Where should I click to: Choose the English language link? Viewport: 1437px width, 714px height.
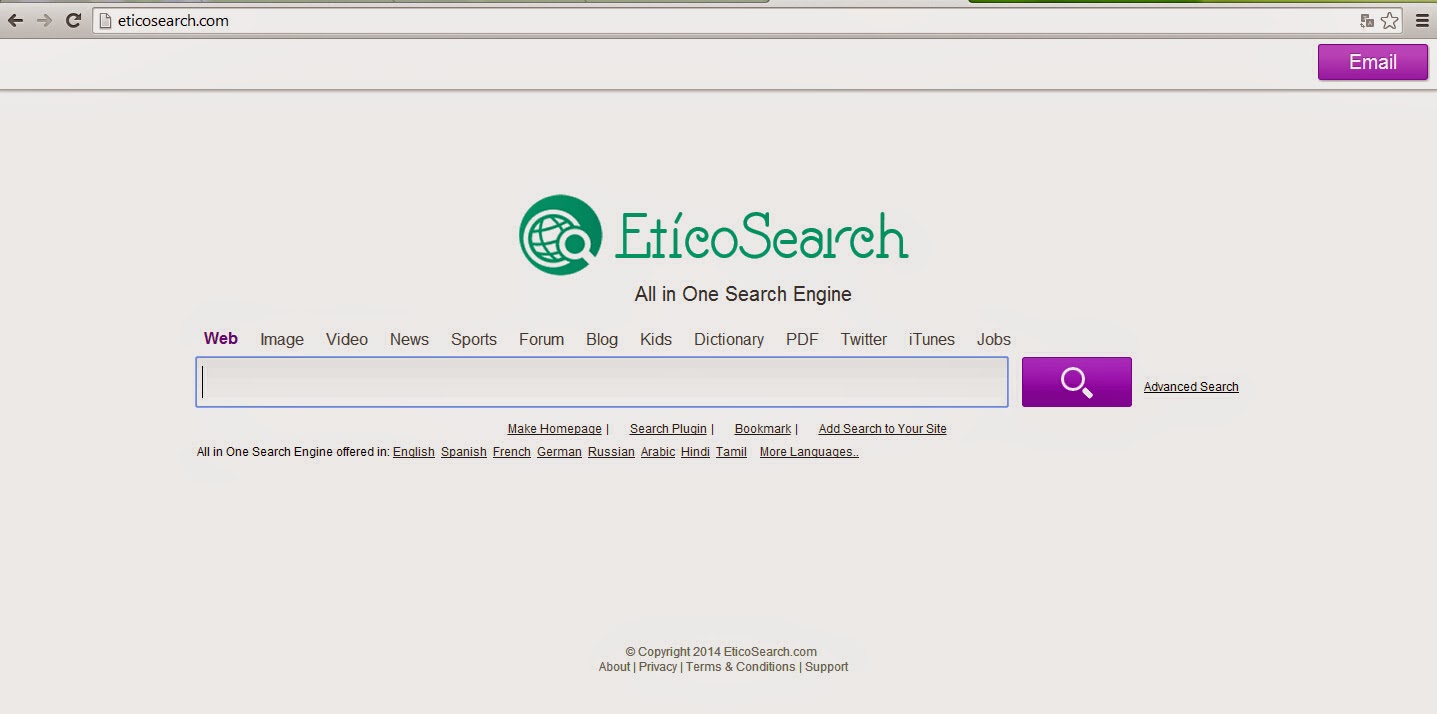[x=414, y=452]
